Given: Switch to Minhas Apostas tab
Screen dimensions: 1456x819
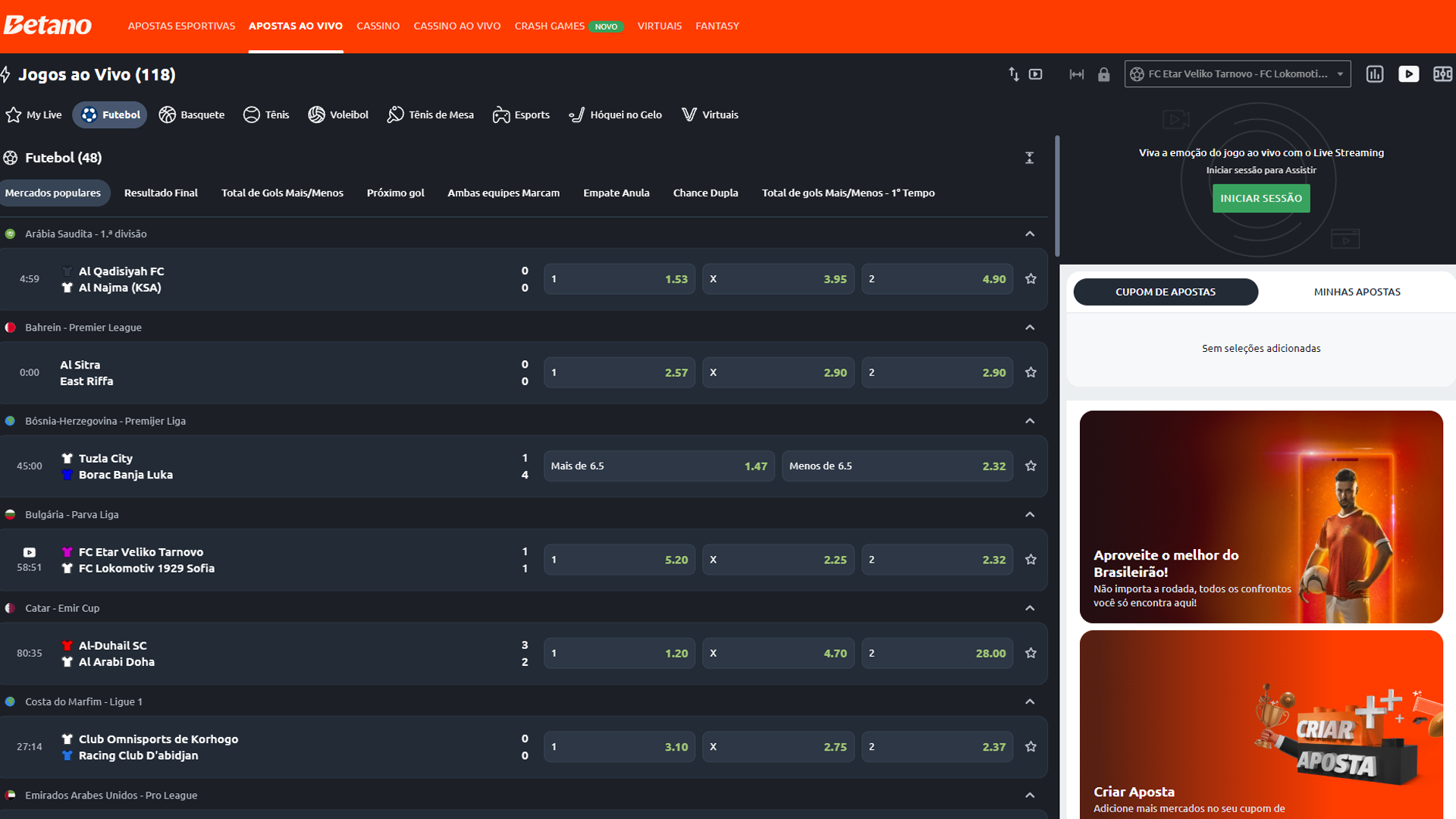Looking at the screenshot, I should point(1357,292).
